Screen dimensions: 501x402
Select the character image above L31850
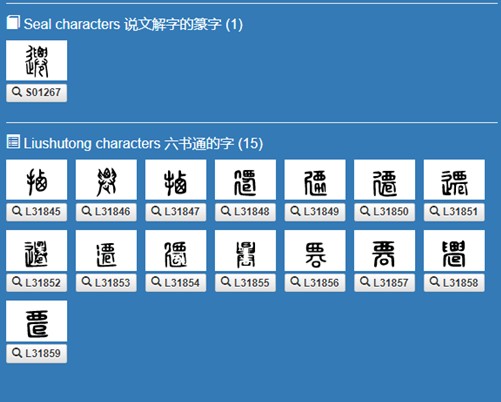(385, 180)
